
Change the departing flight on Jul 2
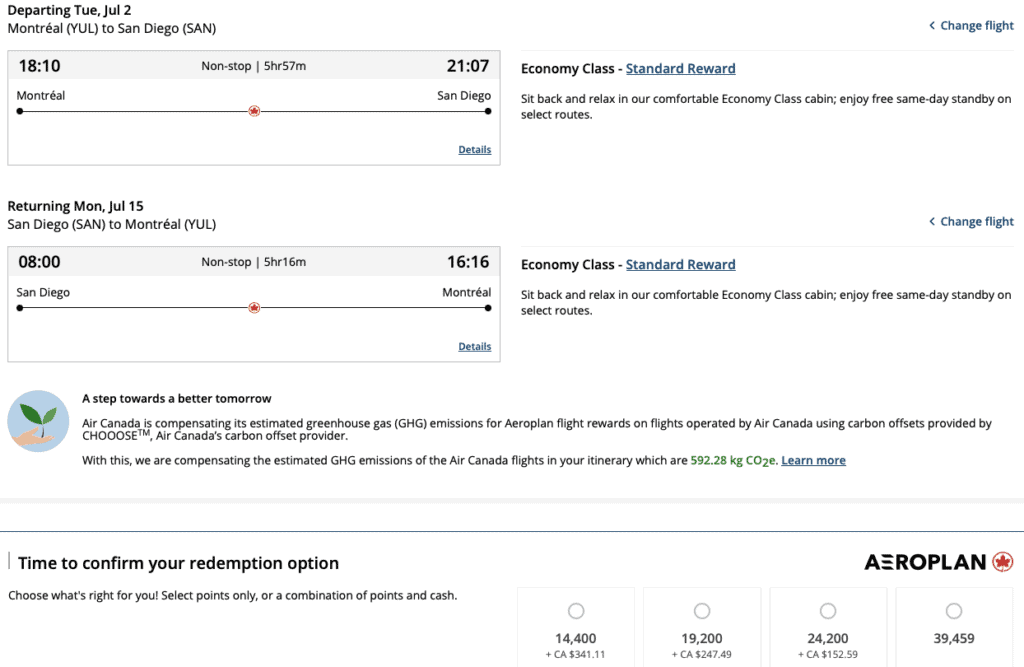976,26
